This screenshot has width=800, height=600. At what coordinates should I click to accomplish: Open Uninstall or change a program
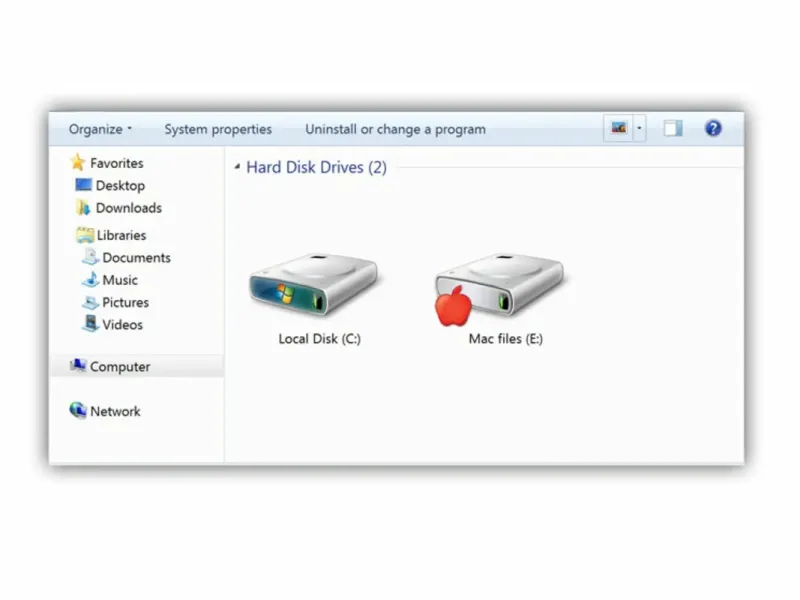point(395,130)
